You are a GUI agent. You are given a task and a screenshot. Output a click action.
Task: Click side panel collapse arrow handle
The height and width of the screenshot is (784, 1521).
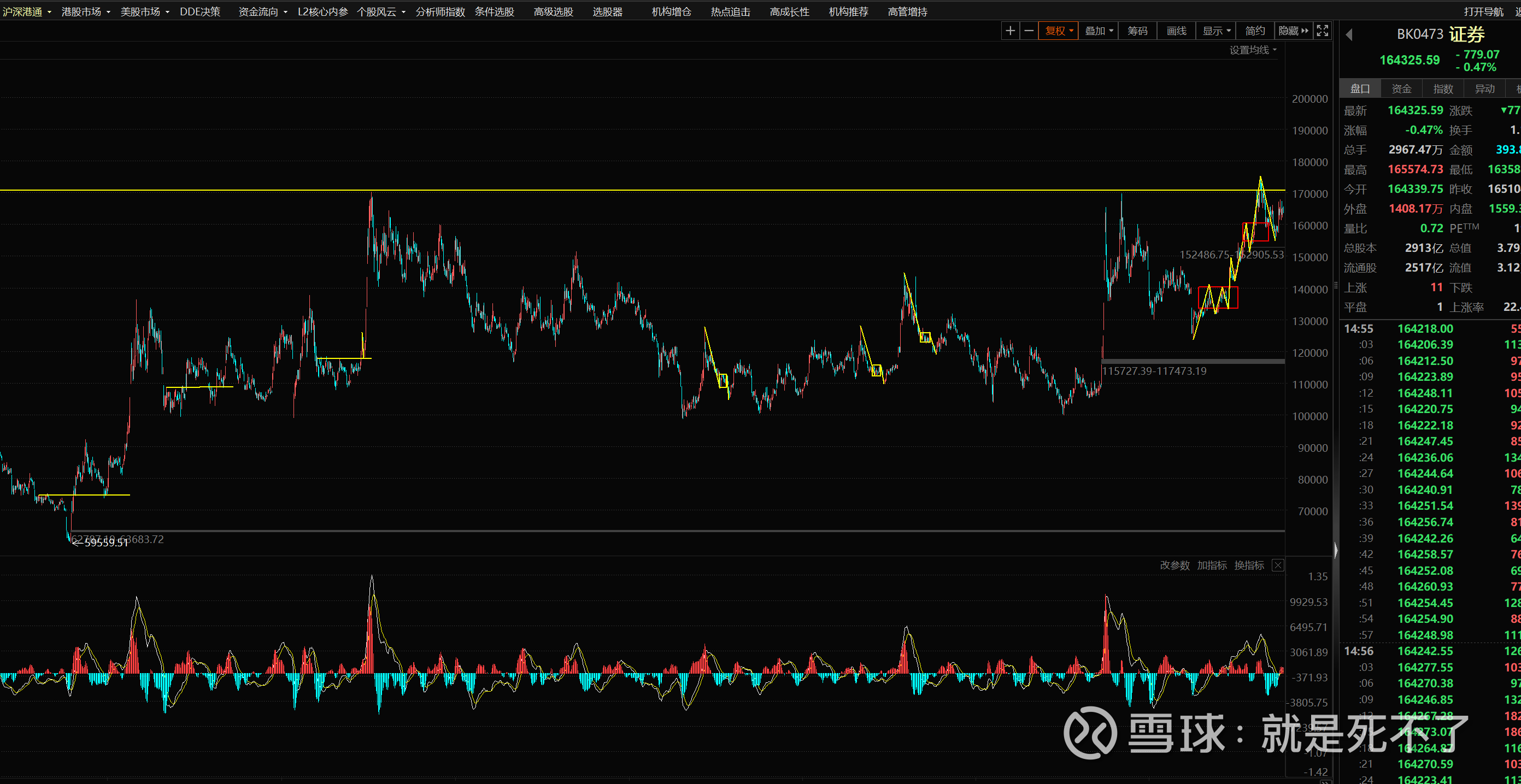click(1336, 550)
